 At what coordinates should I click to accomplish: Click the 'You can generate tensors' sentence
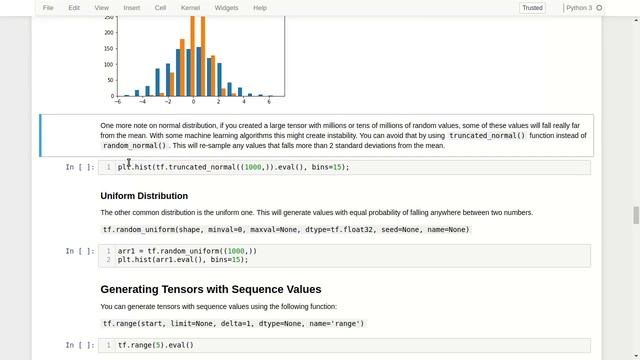219,307
